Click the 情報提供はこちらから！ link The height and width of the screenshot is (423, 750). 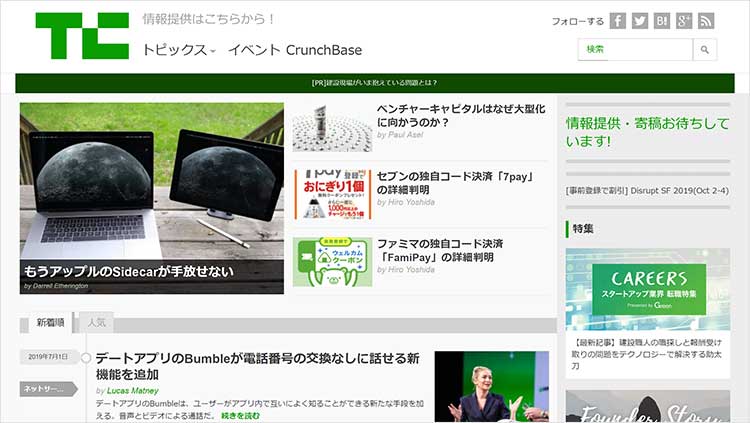209,19
